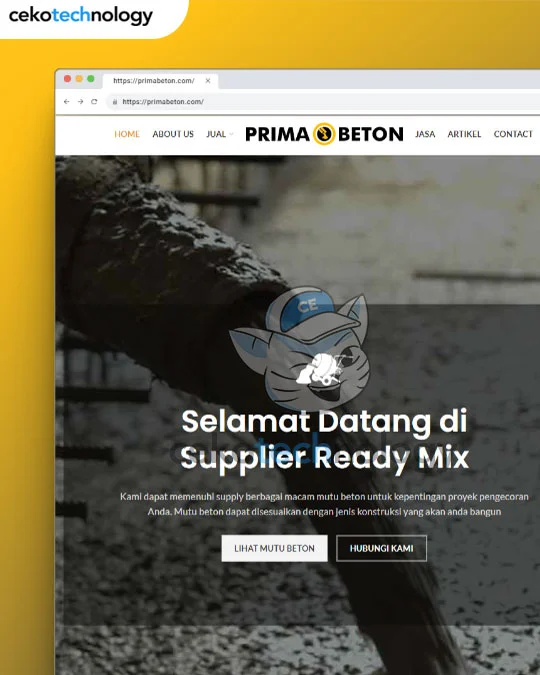Click the Prima Beton round logo emblem
540x675 pixels.
coord(324,133)
